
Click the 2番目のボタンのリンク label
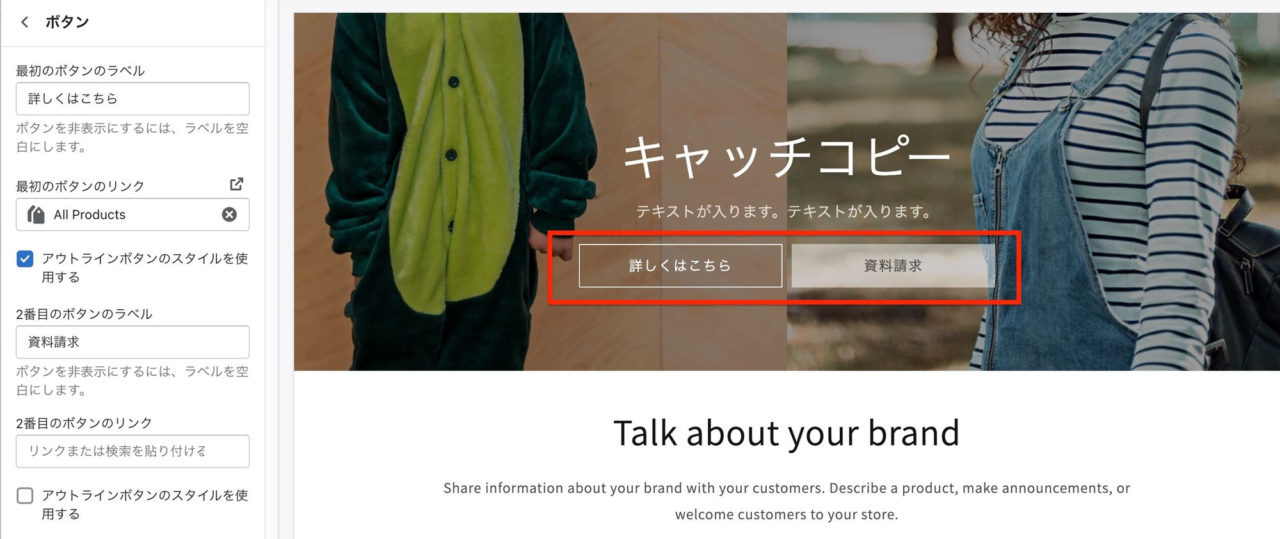(84, 423)
